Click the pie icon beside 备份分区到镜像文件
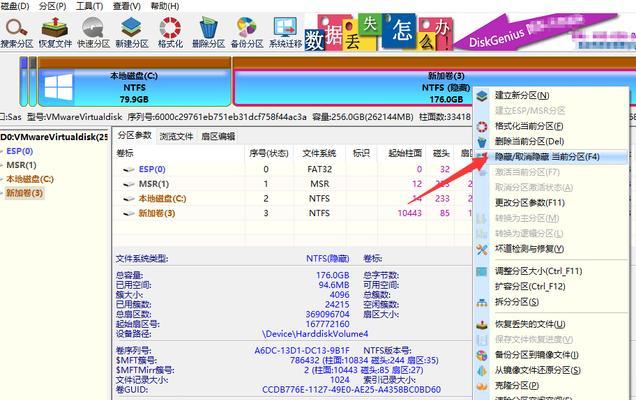The height and width of the screenshot is (400, 636). tap(482, 355)
